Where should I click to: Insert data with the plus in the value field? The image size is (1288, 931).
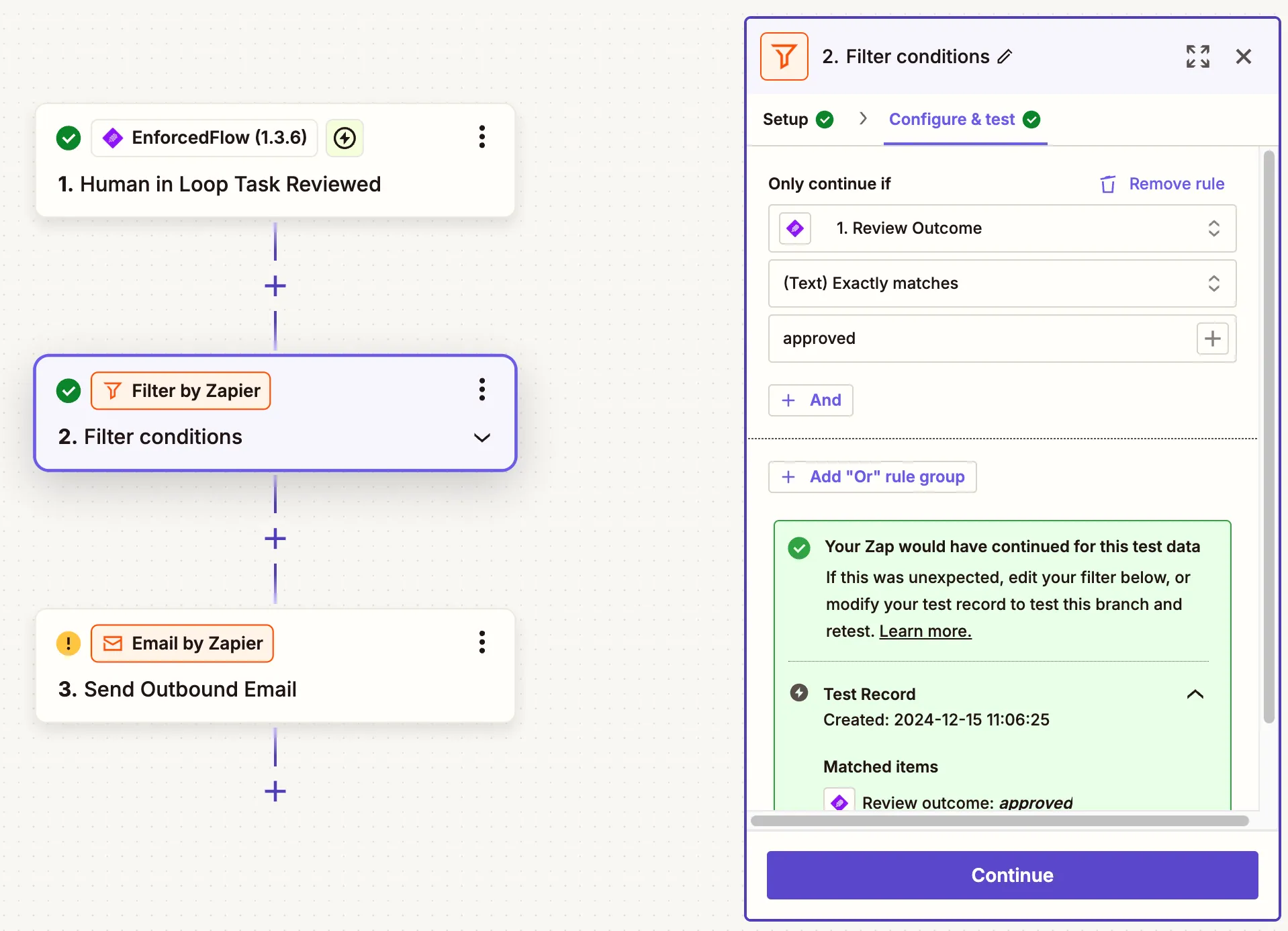click(1212, 339)
